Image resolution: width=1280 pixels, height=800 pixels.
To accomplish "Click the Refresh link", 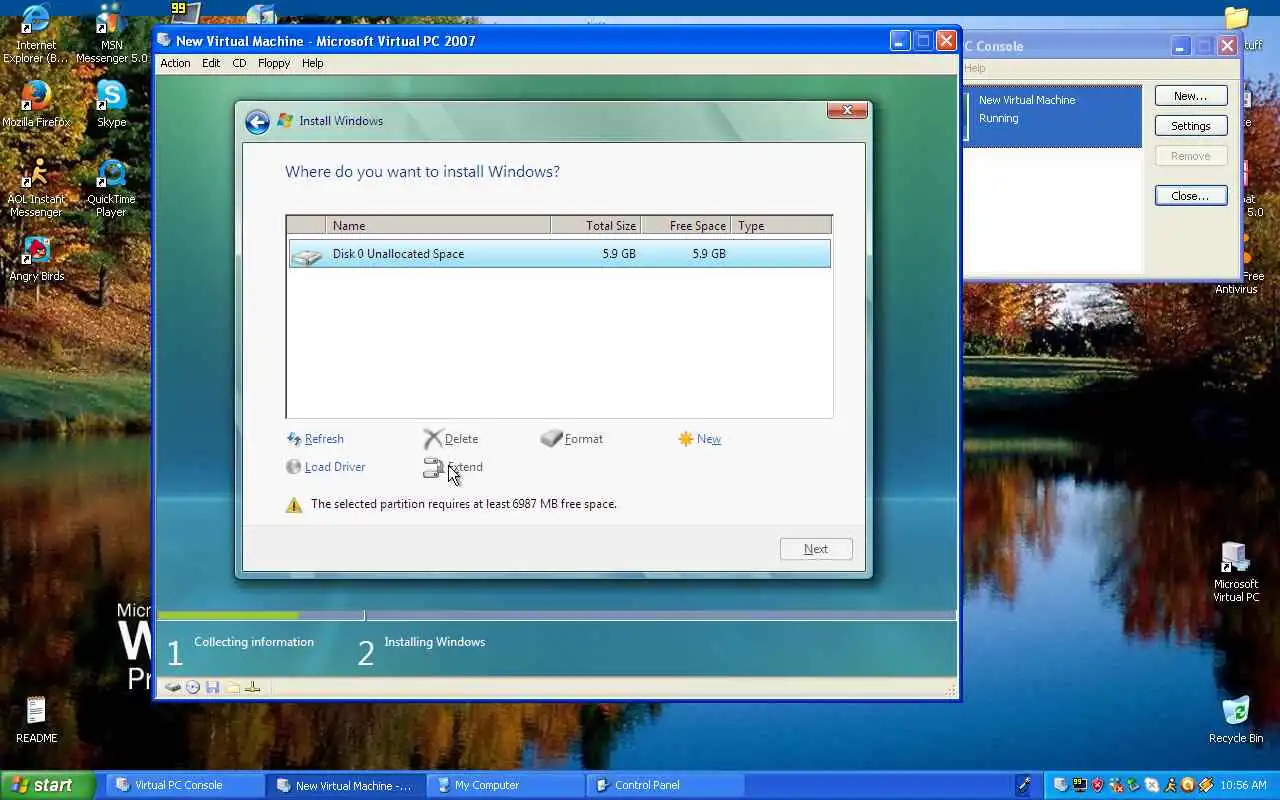I will click(x=324, y=439).
